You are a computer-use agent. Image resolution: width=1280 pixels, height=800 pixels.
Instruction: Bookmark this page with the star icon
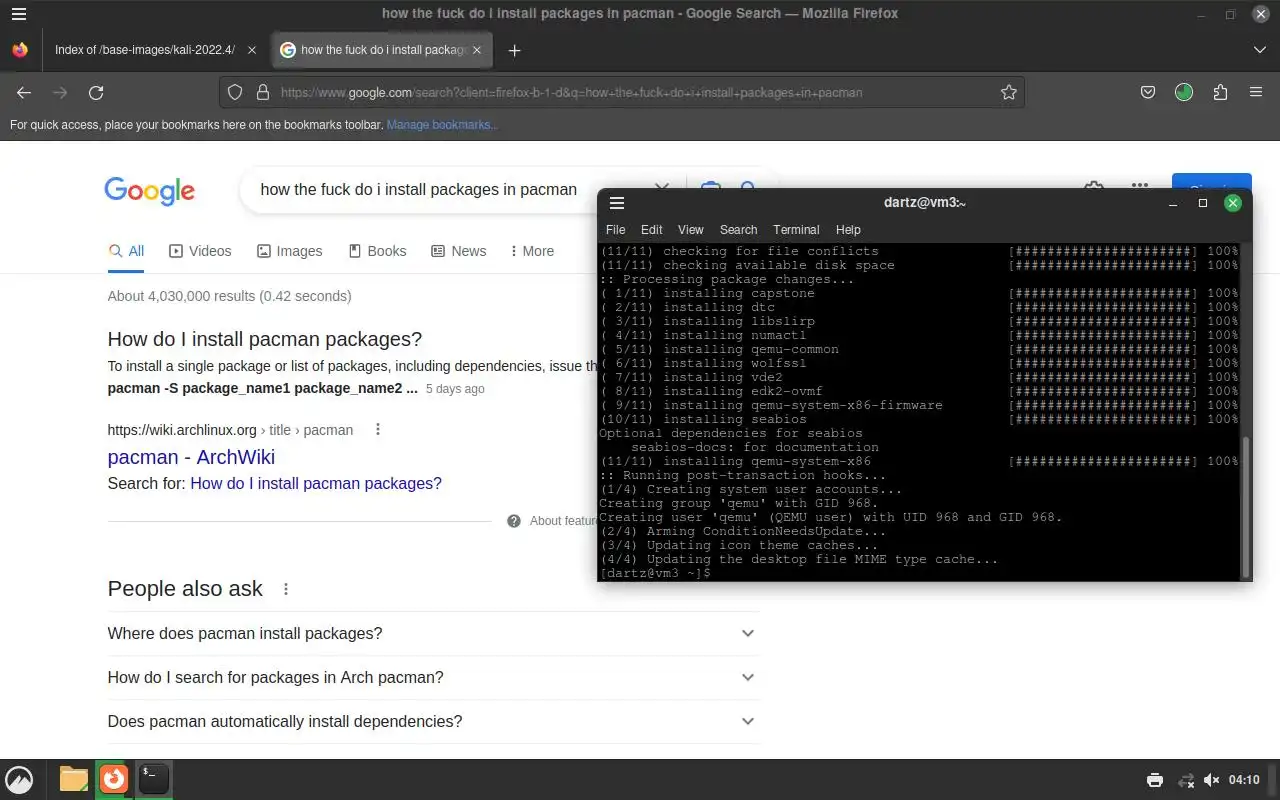pos(1009,92)
